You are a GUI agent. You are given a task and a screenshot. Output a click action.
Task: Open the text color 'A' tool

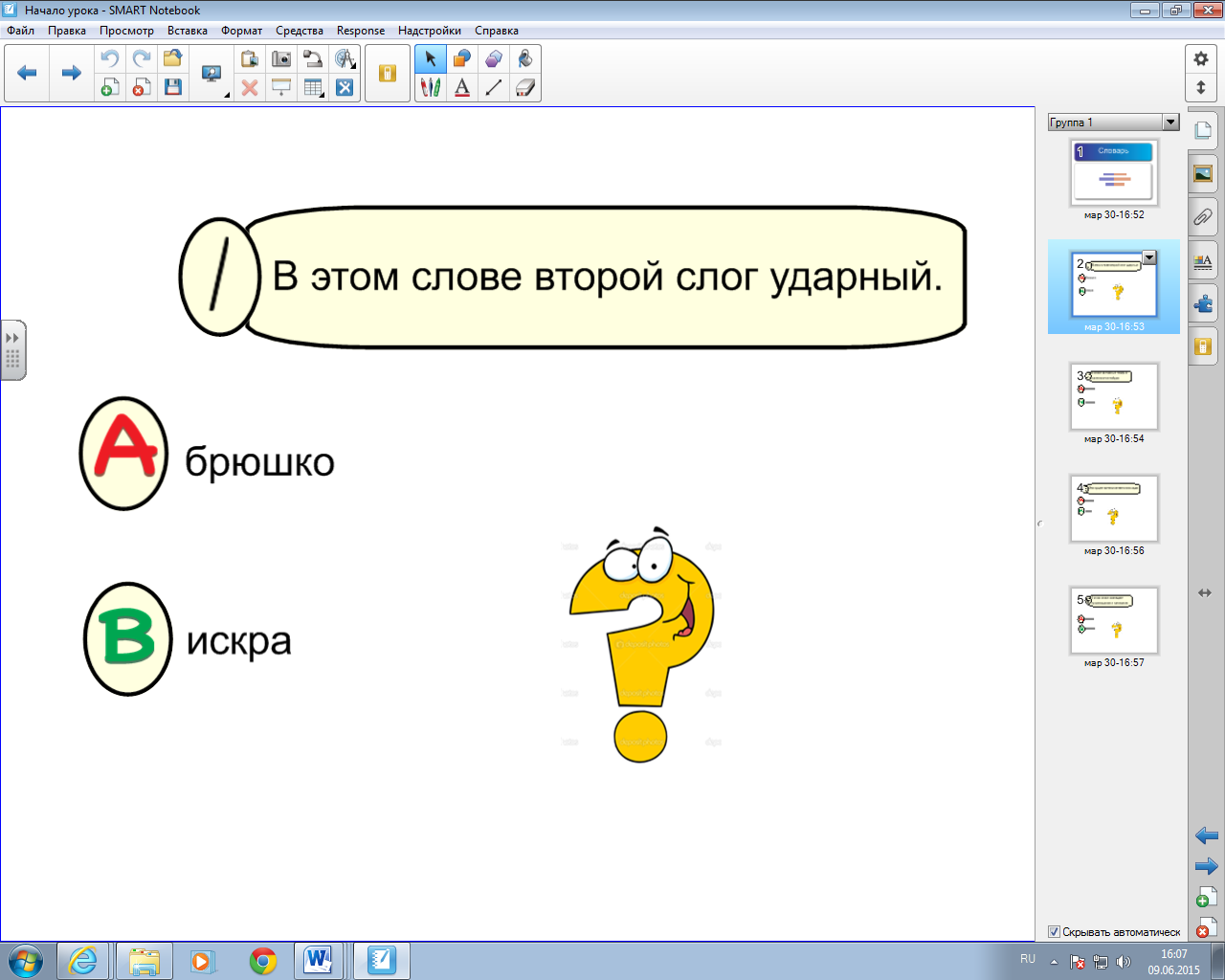[462, 88]
